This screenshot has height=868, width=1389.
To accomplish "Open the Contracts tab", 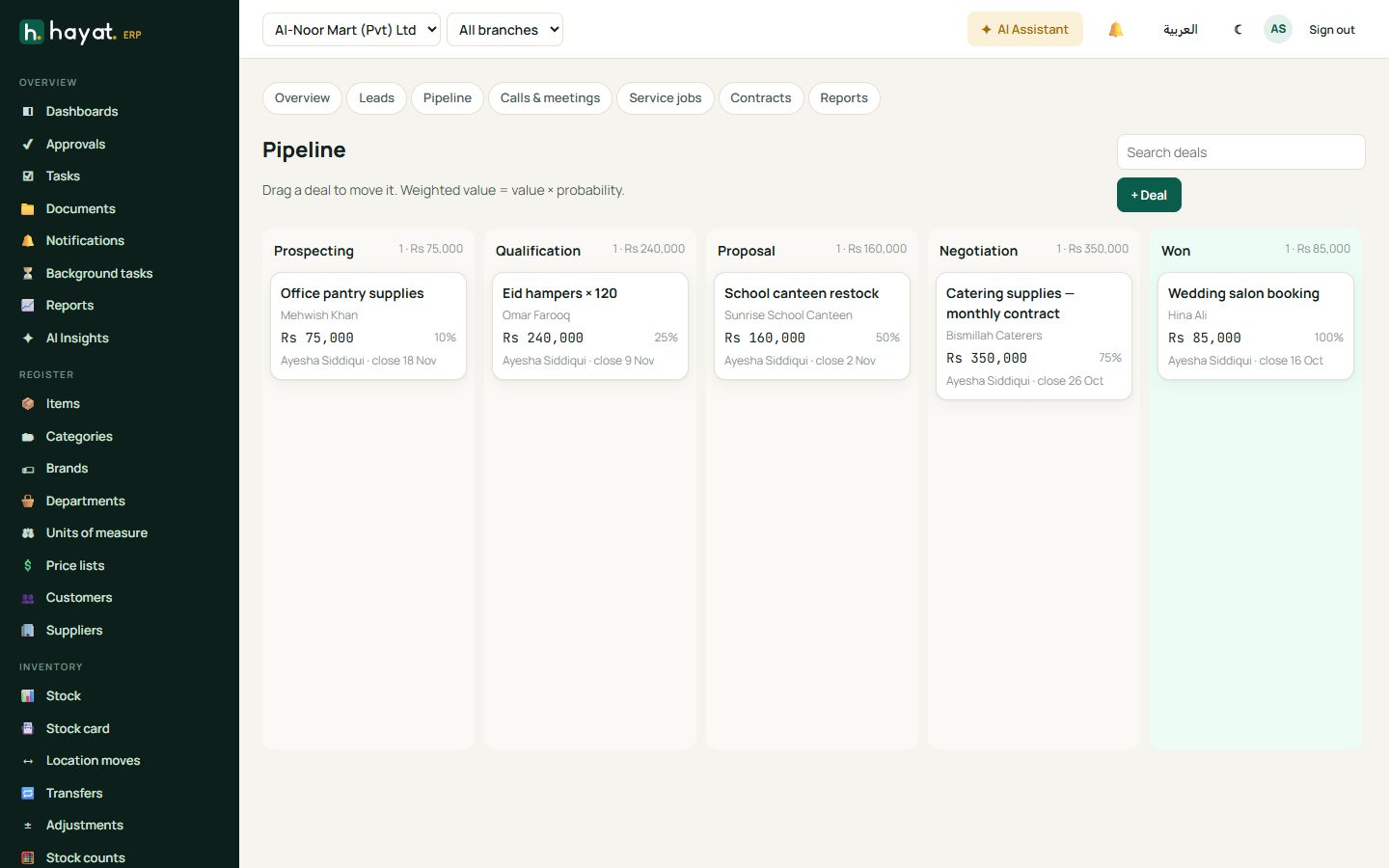I will 760,98.
